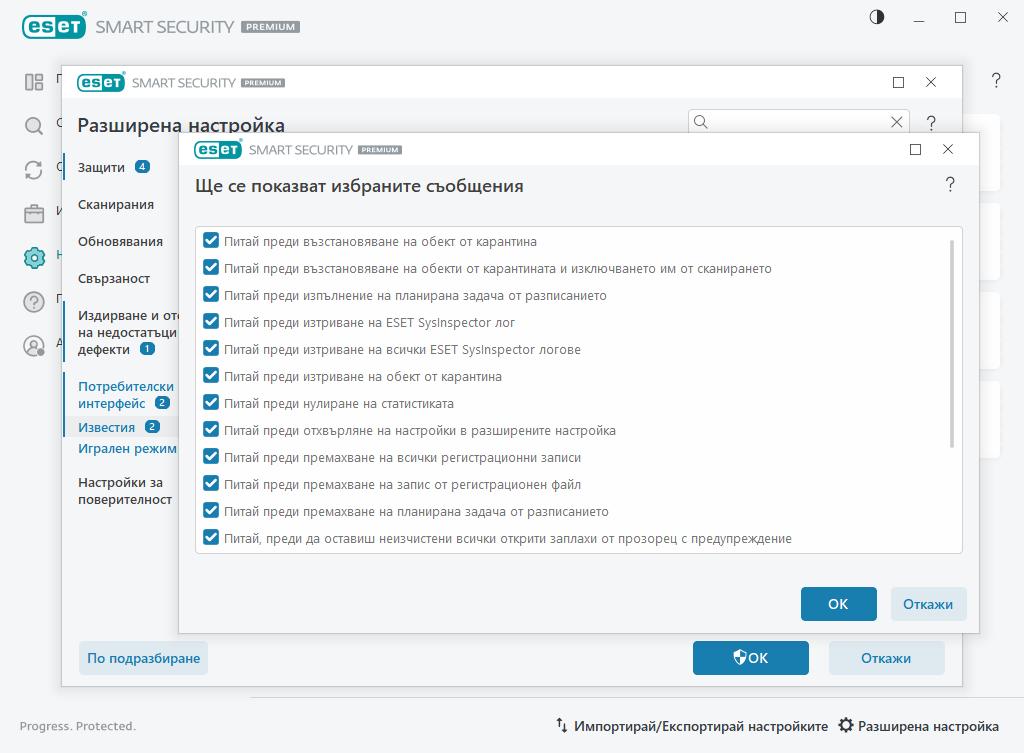Screen dimensions: 1024x753
Task: Open Потребителски интерфейс section
Action: click(125, 395)
